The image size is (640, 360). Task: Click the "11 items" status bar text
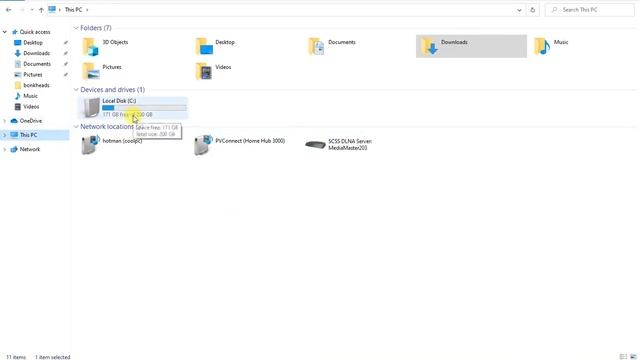[16, 357]
